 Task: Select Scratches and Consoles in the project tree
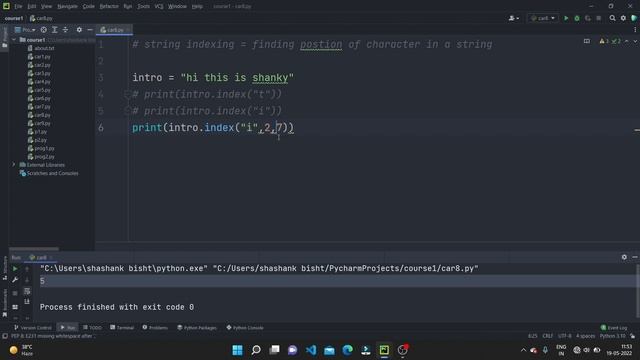click(x=49, y=173)
